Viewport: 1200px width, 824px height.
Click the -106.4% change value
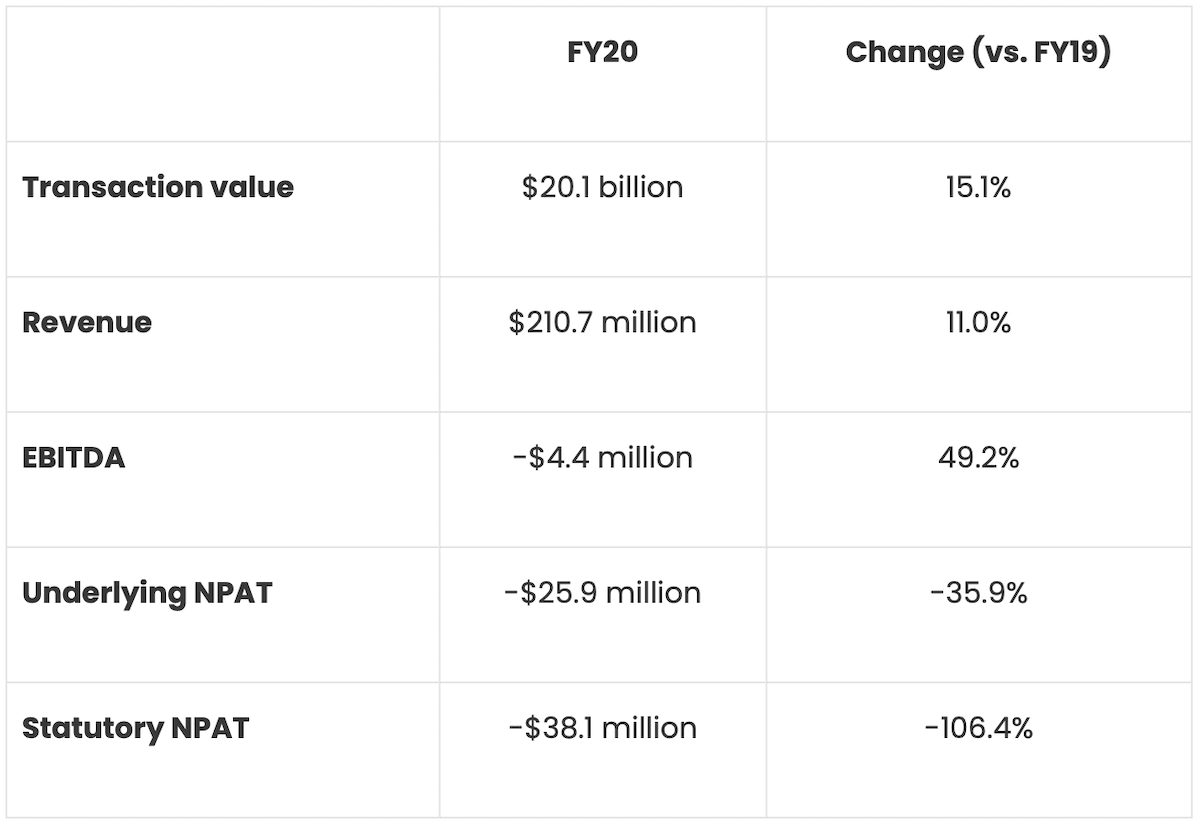(x=978, y=727)
